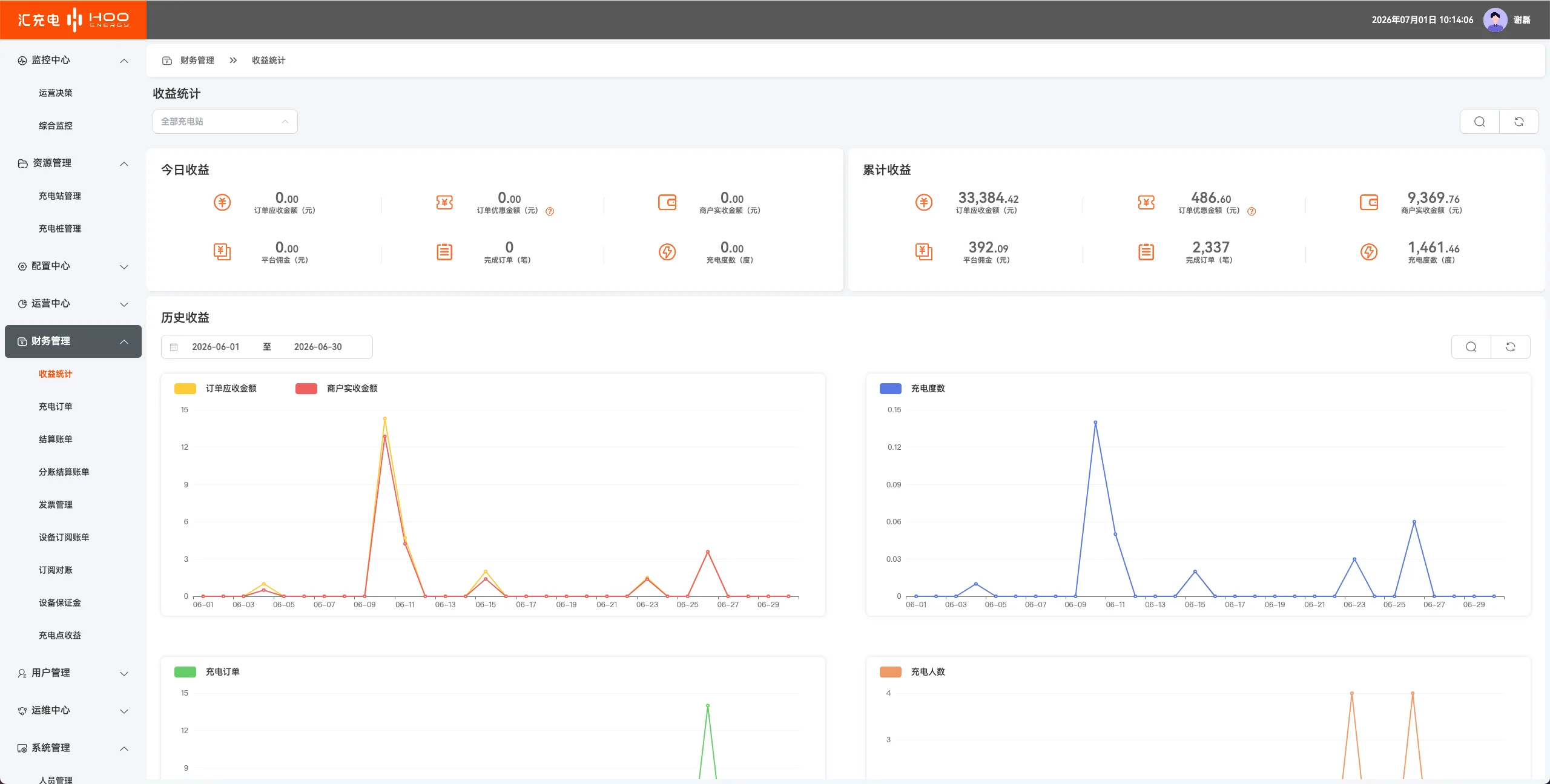Open 充电订单 in sidebar
Image resolution: width=1550 pixels, height=784 pixels.
tap(56, 406)
